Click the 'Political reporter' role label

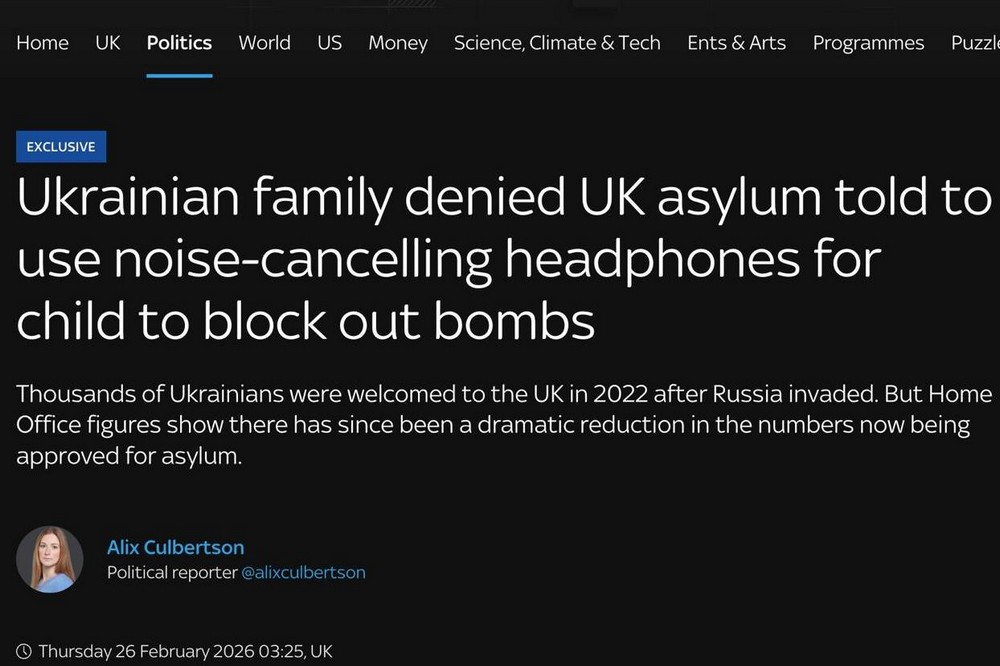pos(171,573)
